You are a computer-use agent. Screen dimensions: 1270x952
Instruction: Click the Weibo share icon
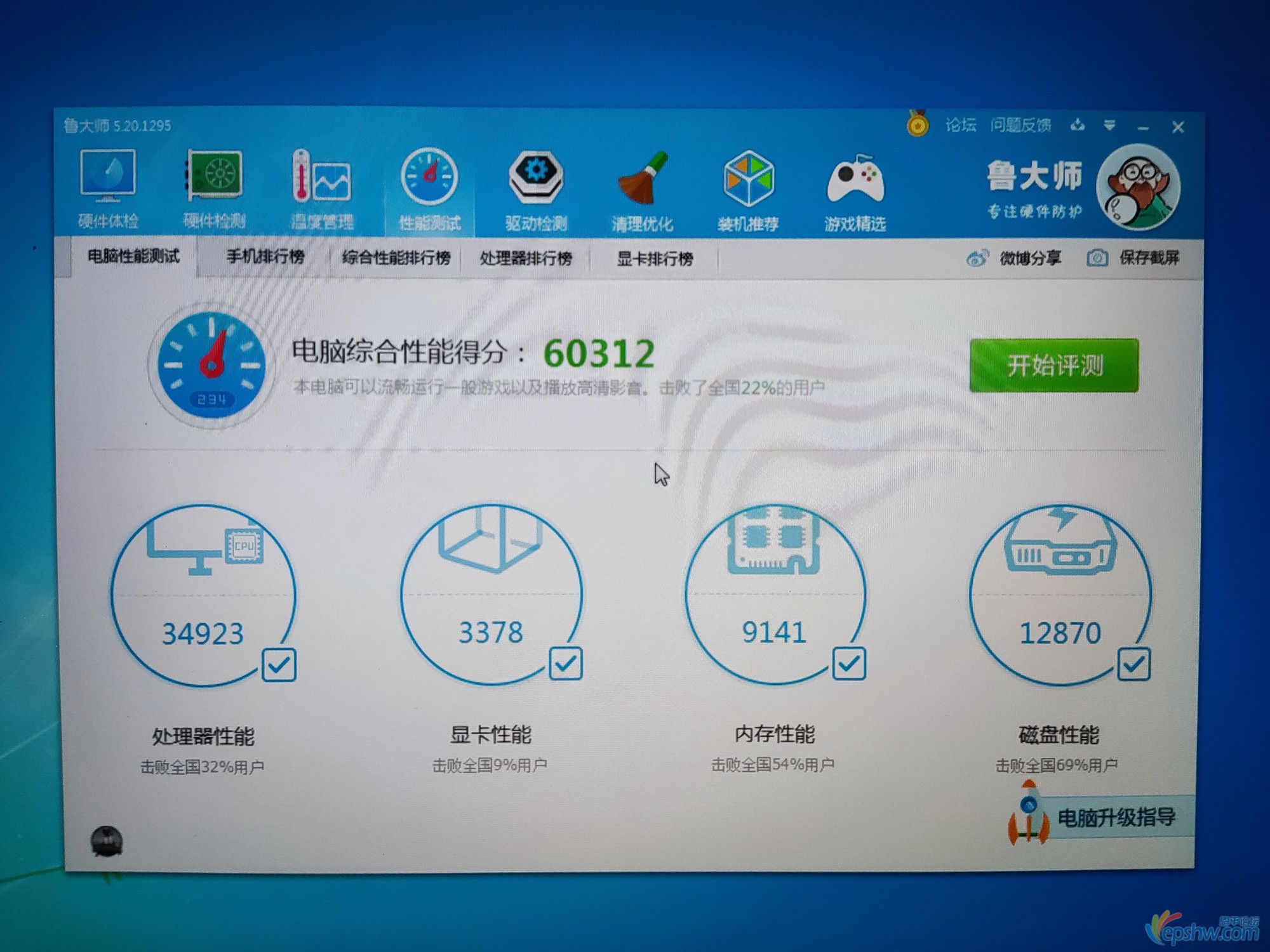pyautogui.click(x=977, y=258)
